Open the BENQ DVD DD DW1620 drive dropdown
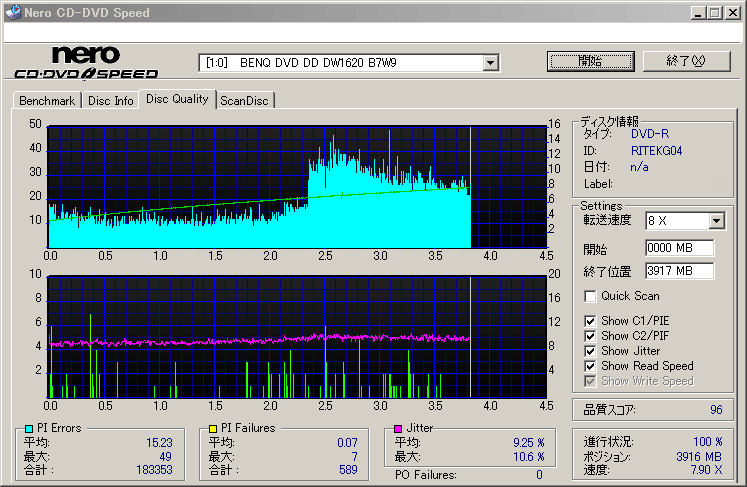The width and height of the screenshot is (747, 487). coord(349,62)
